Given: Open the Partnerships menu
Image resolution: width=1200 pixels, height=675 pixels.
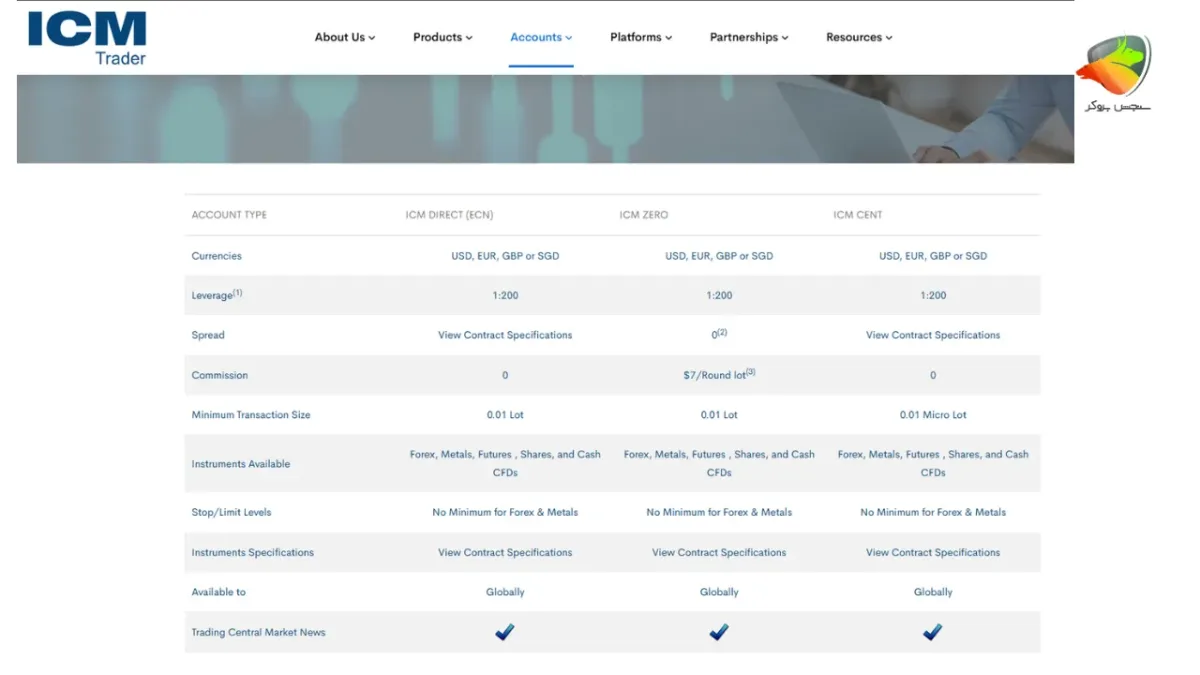Looking at the screenshot, I should tap(749, 37).
